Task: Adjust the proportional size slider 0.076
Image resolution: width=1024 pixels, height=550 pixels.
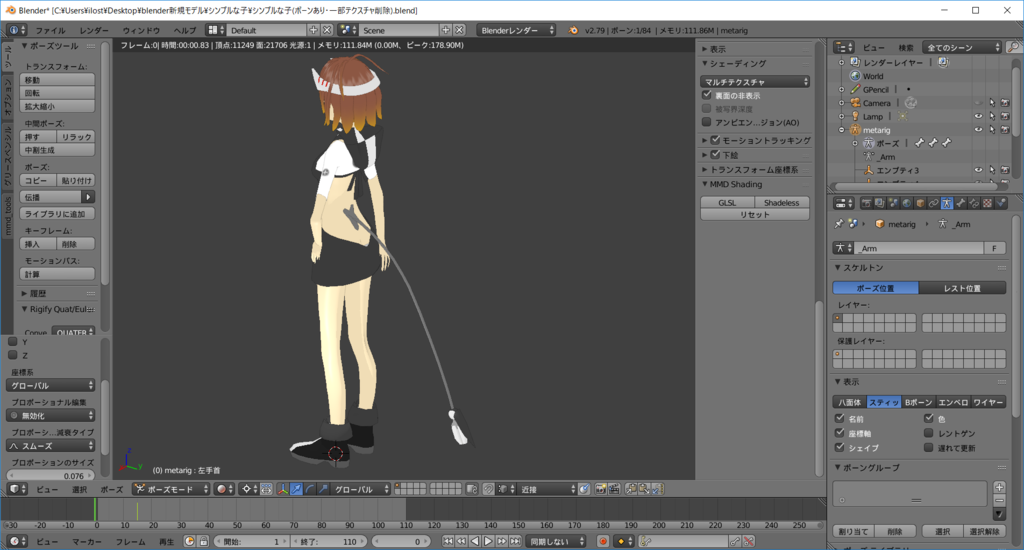Action: pos(51,476)
